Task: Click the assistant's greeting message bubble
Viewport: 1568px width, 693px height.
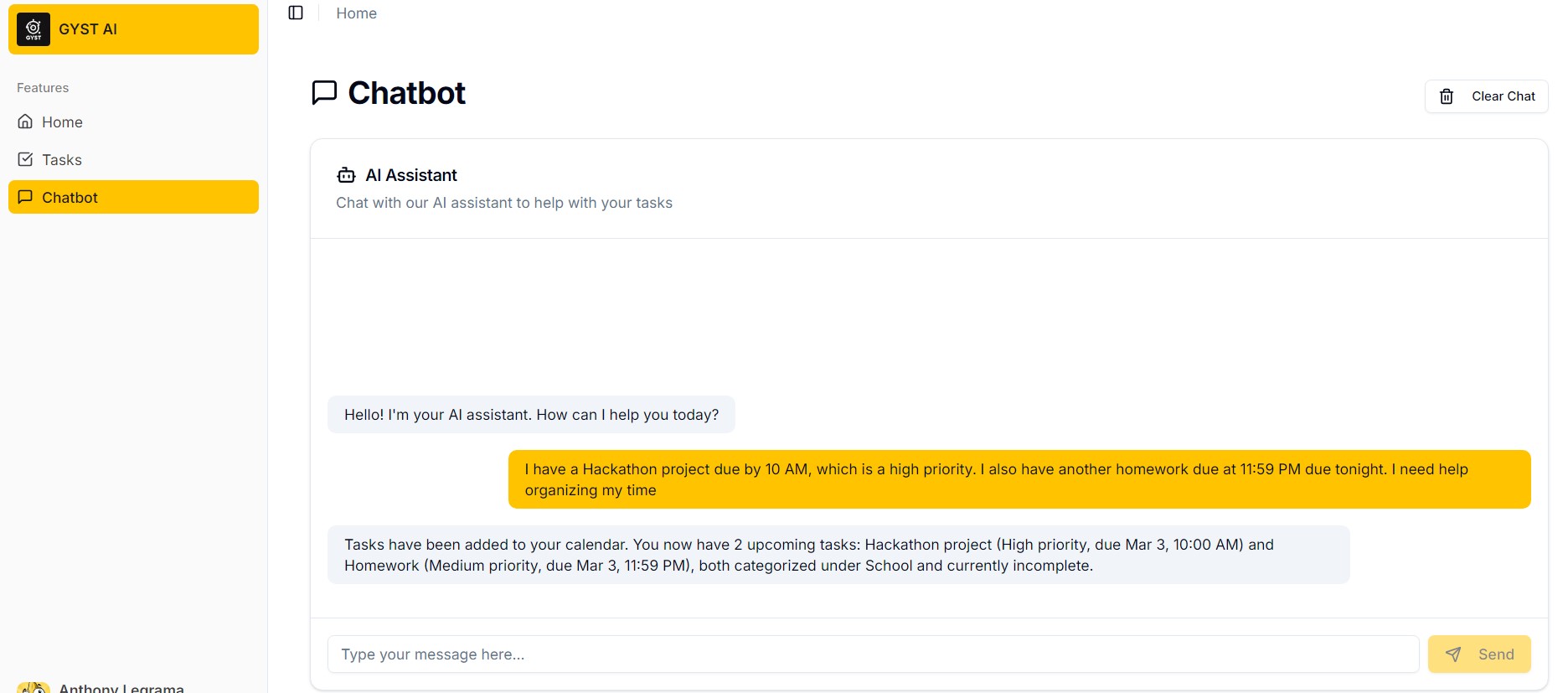Action: (531, 415)
